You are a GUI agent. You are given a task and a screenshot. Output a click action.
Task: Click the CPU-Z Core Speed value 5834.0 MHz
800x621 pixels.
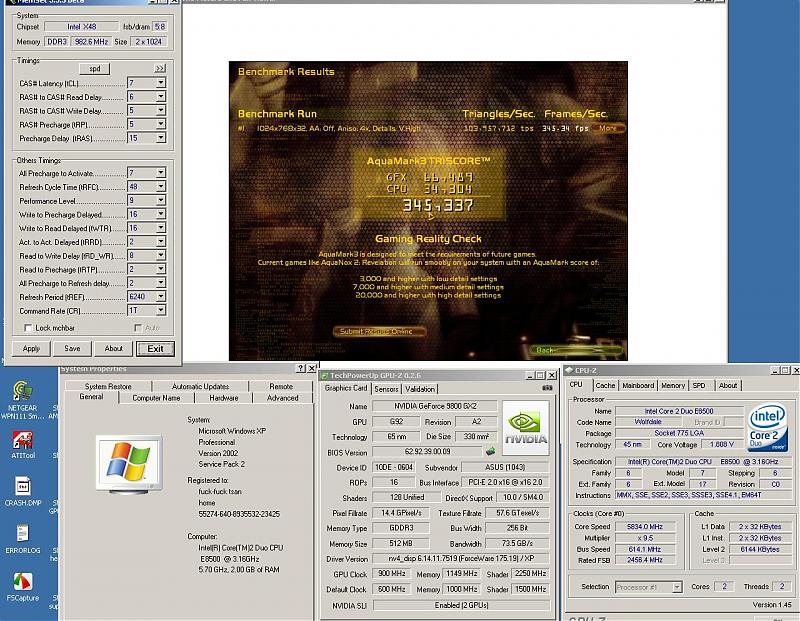[x=644, y=527]
